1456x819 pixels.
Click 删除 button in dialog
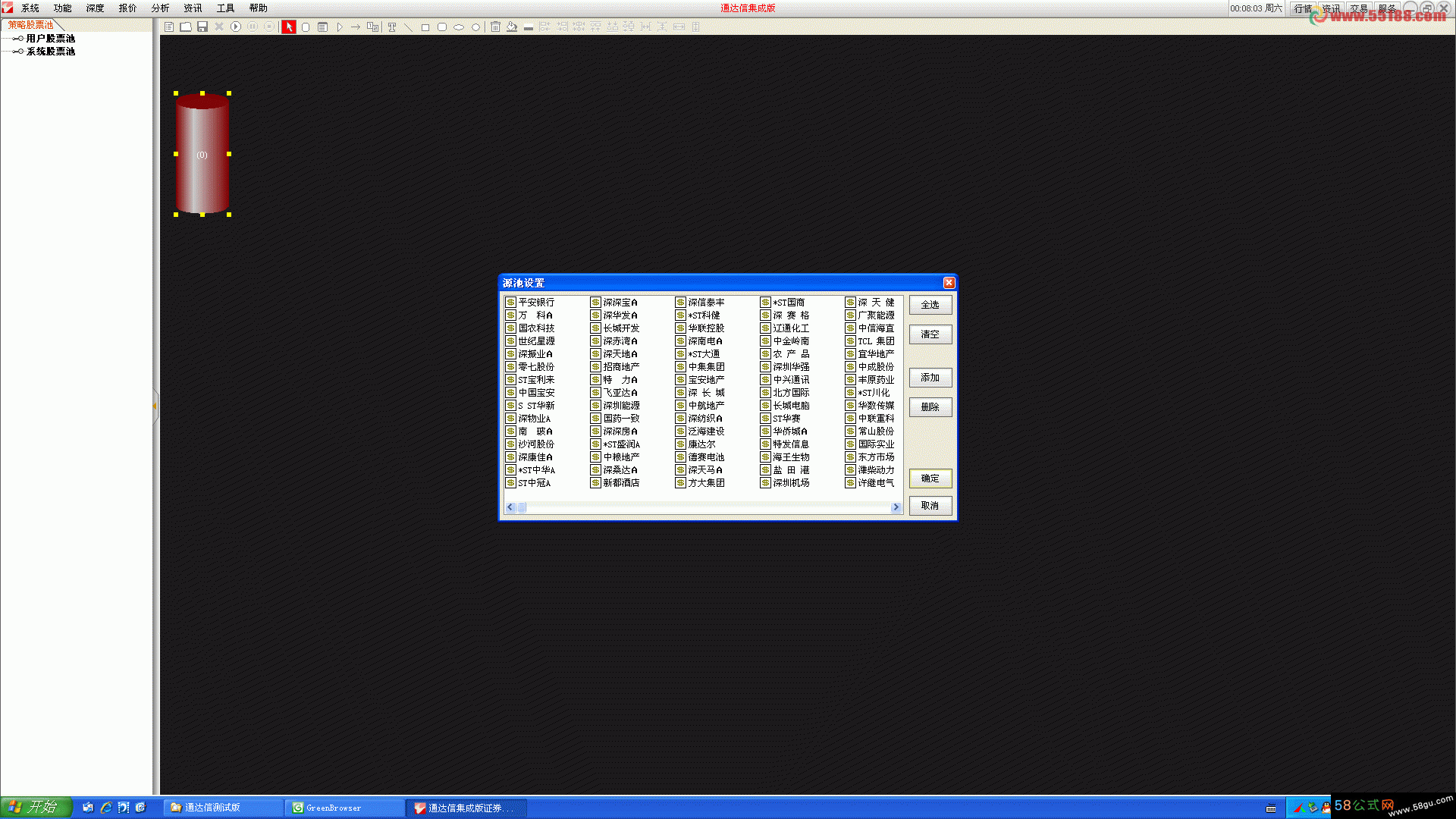coord(930,407)
